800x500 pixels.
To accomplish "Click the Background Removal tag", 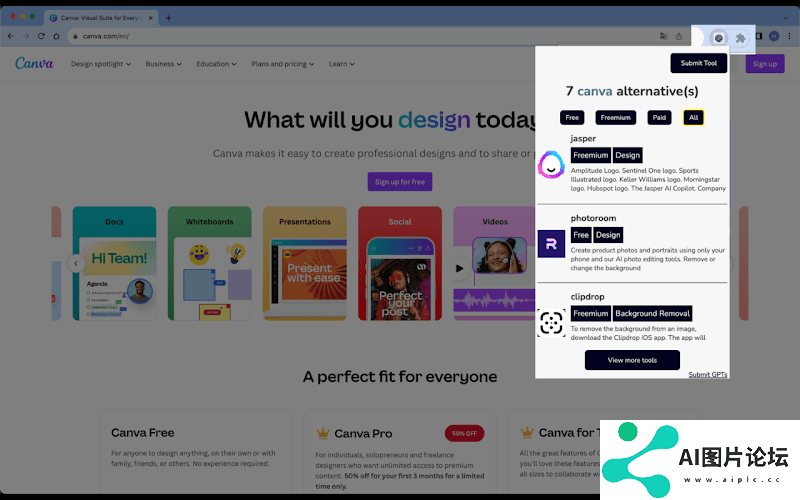I will [652, 313].
